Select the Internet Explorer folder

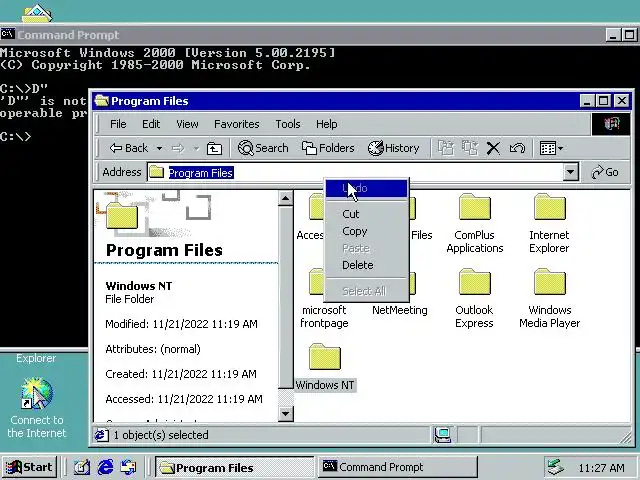pyautogui.click(x=549, y=224)
